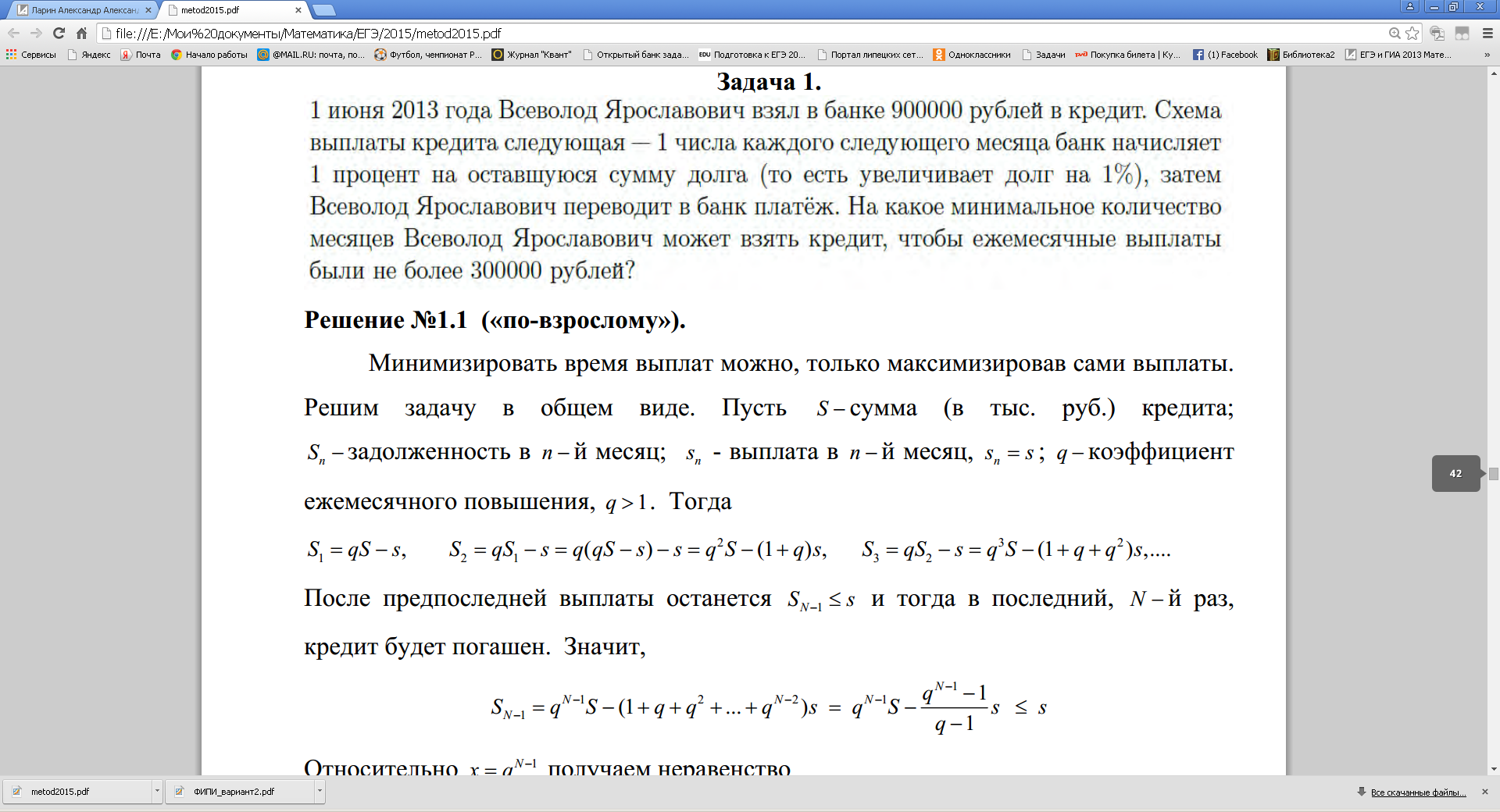
Task: Open the user profile icon in title bar
Action: pyautogui.click(x=1409, y=7)
